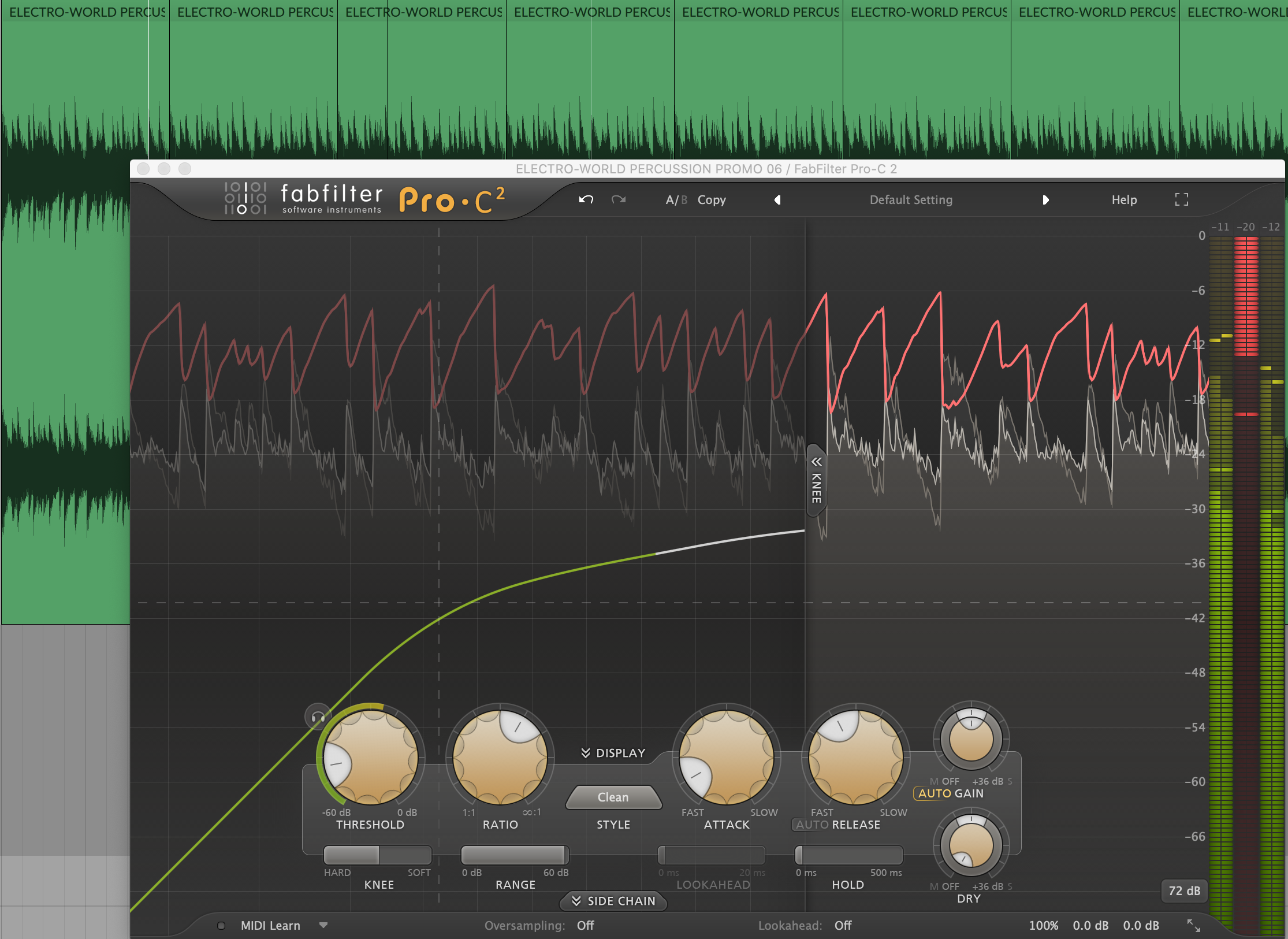
Task: Click the resize arrows icon at bottom right
Action: (1193, 925)
